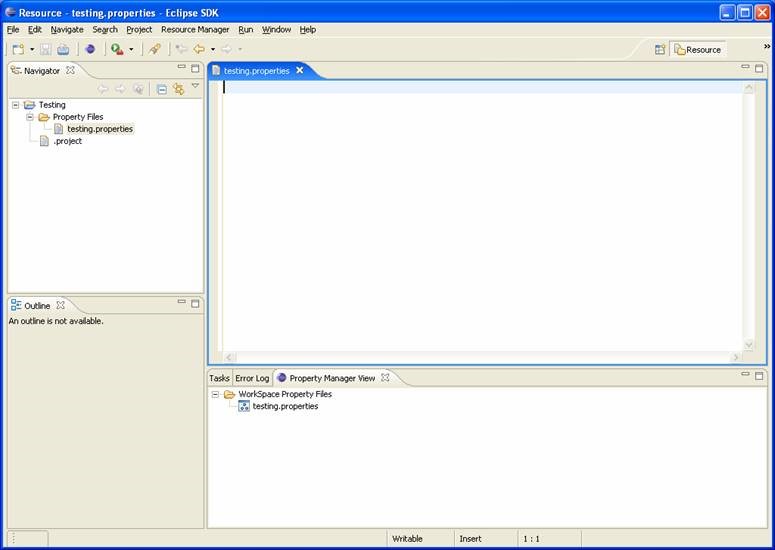This screenshot has width=775, height=550.
Task: Close the Property Manager View tab
Action: click(385, 378)
